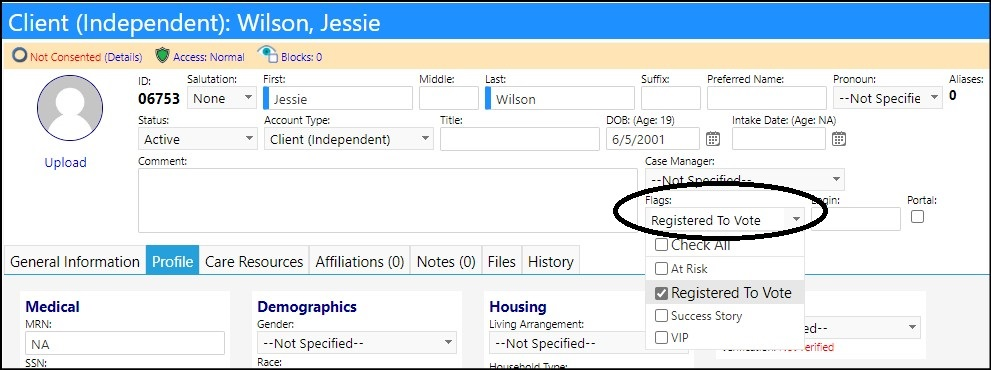
Task: Tick the At Risk flag checkbox
Action: pyautogui.click(x=661, y=269)
